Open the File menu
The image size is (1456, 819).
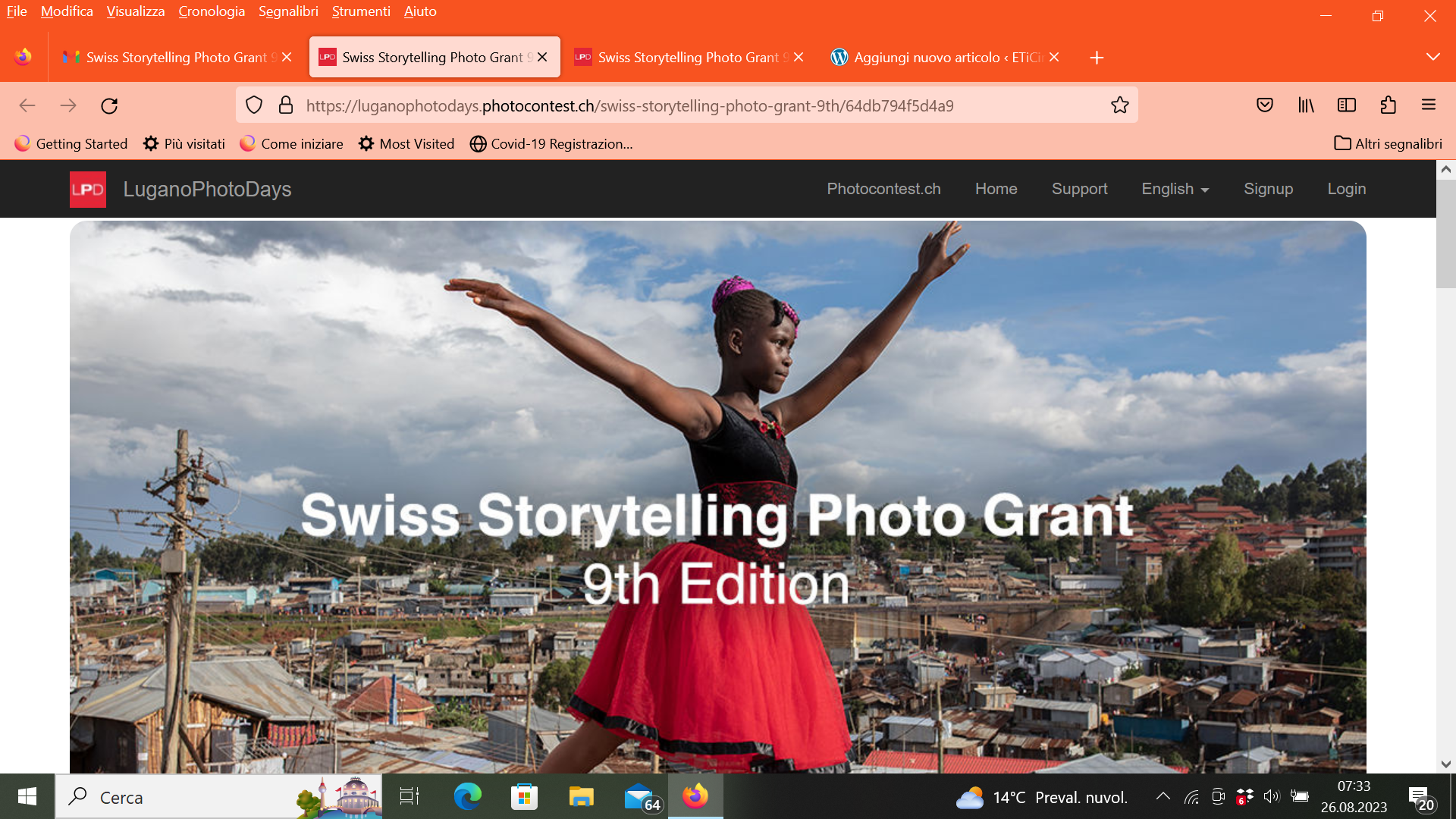click(17, 11)
